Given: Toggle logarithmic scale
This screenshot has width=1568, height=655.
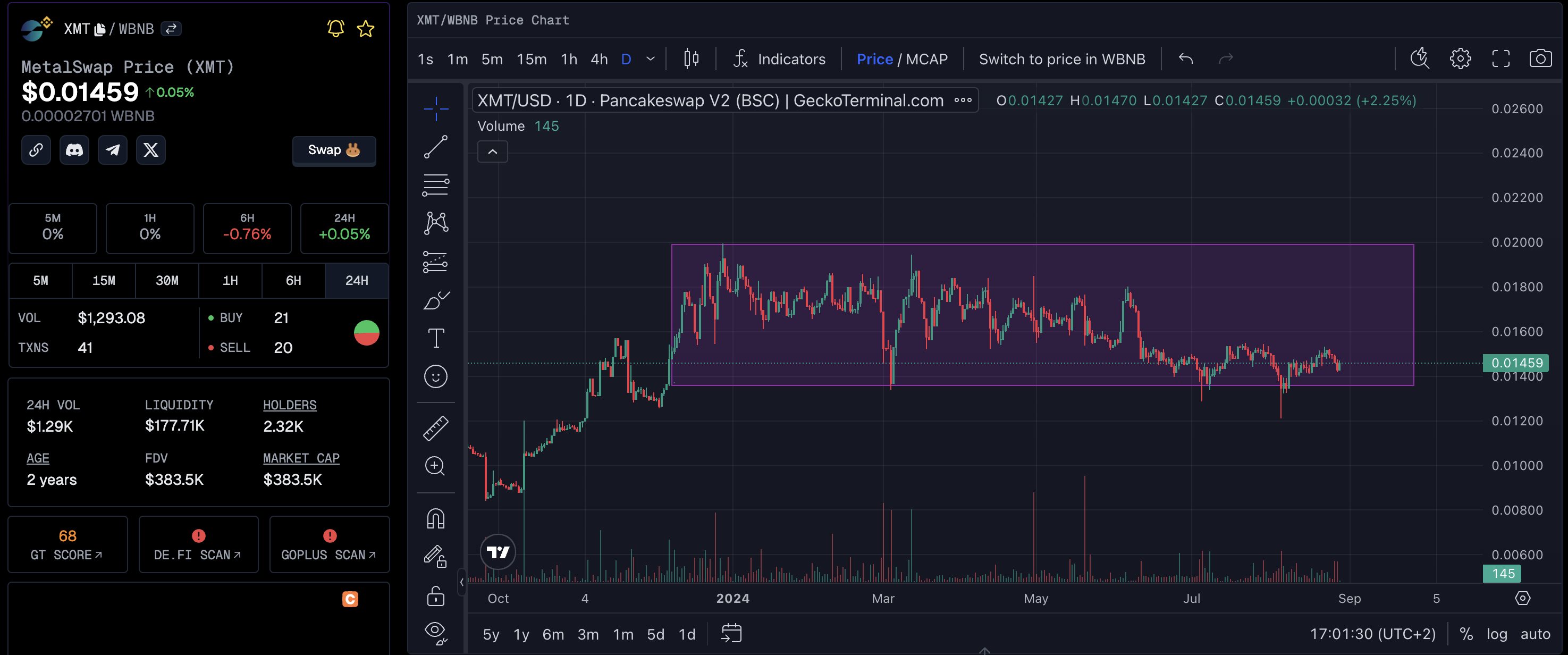Looking at the screenshot, I should click(1497, 634).
